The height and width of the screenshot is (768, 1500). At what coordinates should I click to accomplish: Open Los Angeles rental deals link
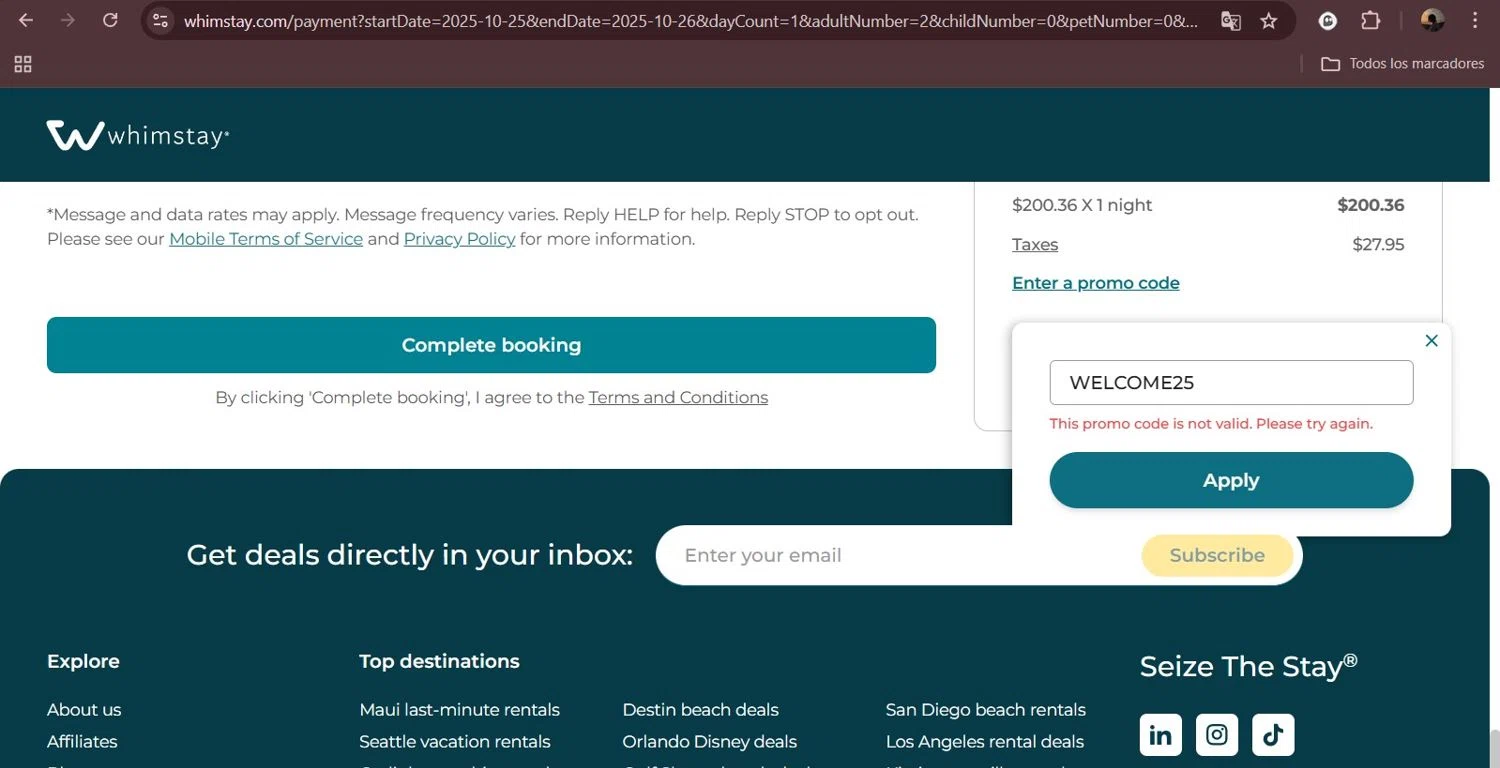(984, 742)
